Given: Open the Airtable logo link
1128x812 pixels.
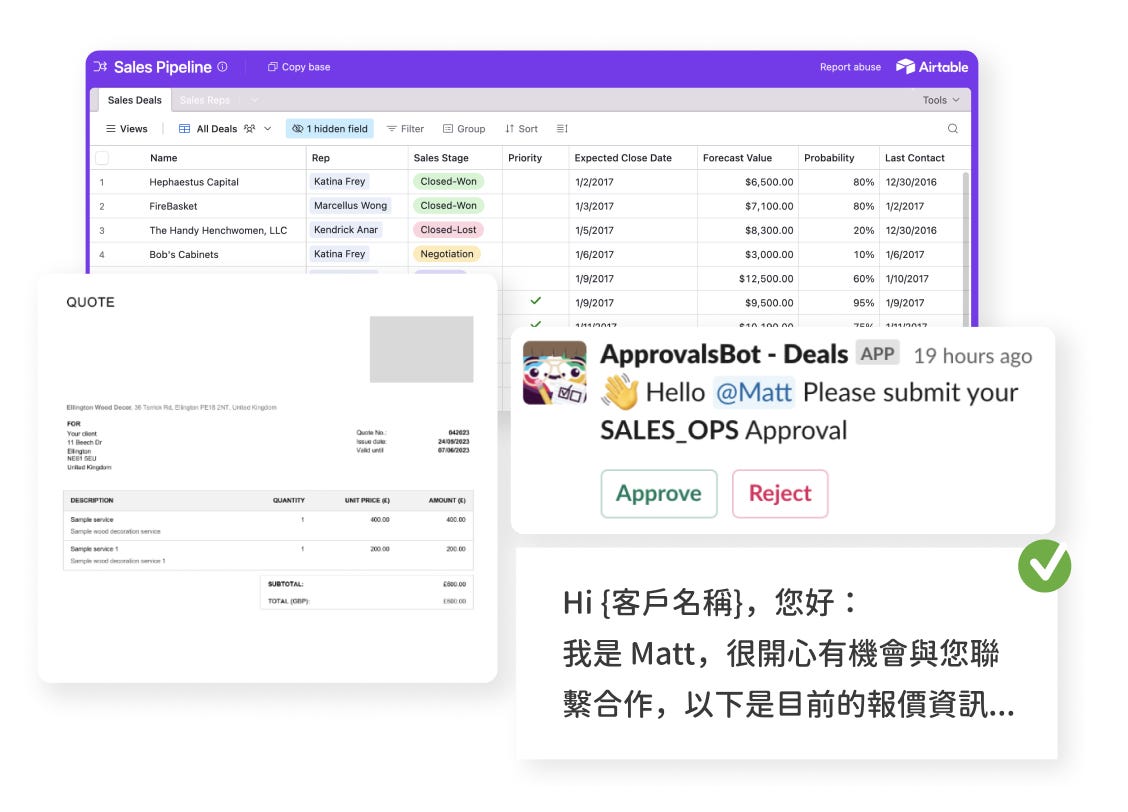Looking at the screenshot, I should click(x=932, y=67).
